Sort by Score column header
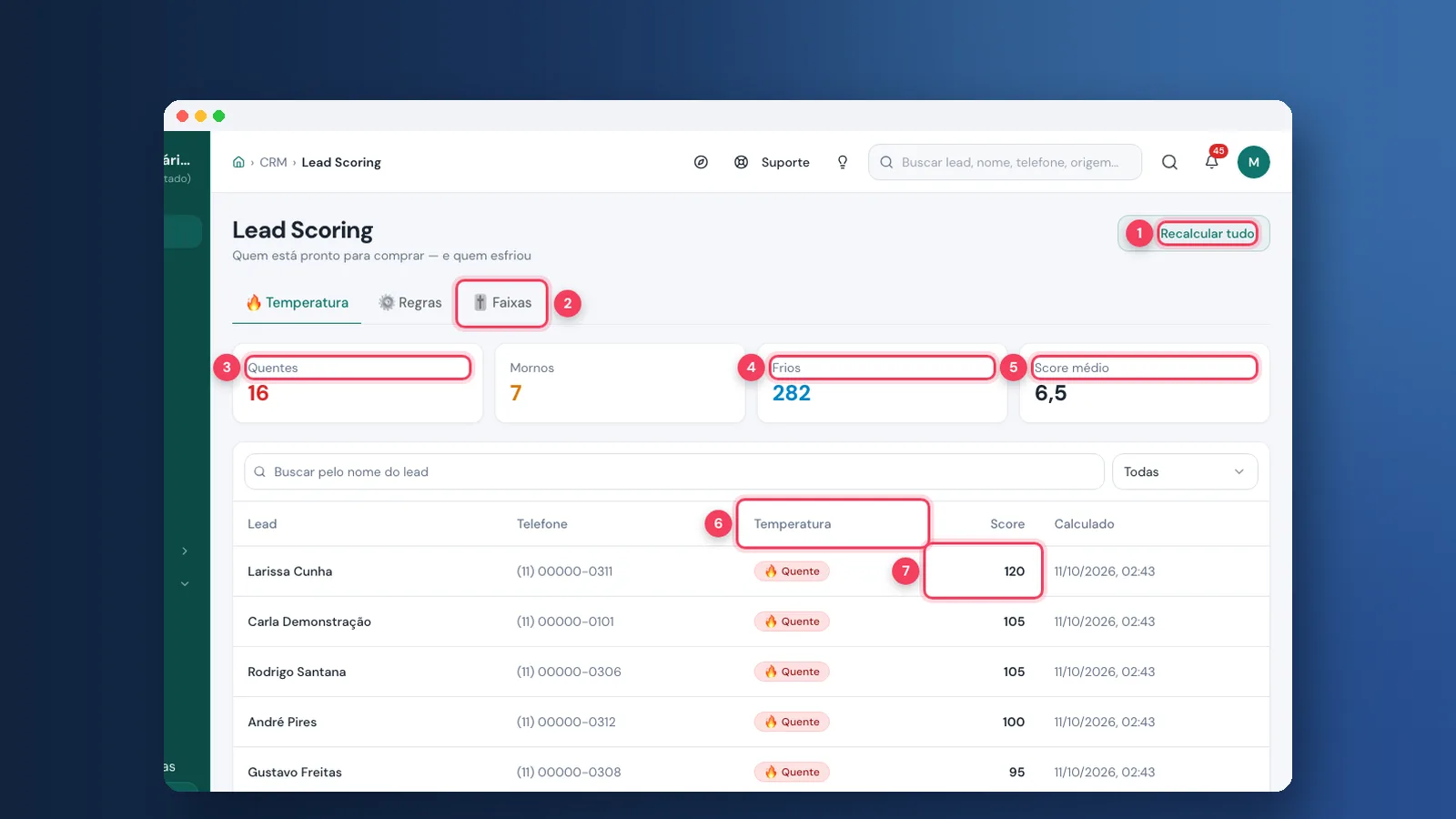This screenshot has height=819, width=1456. coord(1006,524)
